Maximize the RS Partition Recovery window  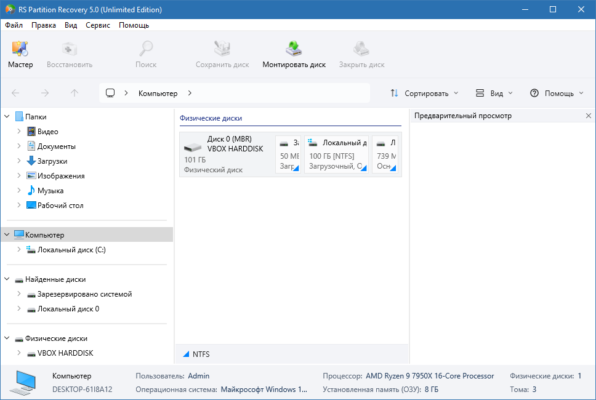pyautogui.click(x=553, y=10)
